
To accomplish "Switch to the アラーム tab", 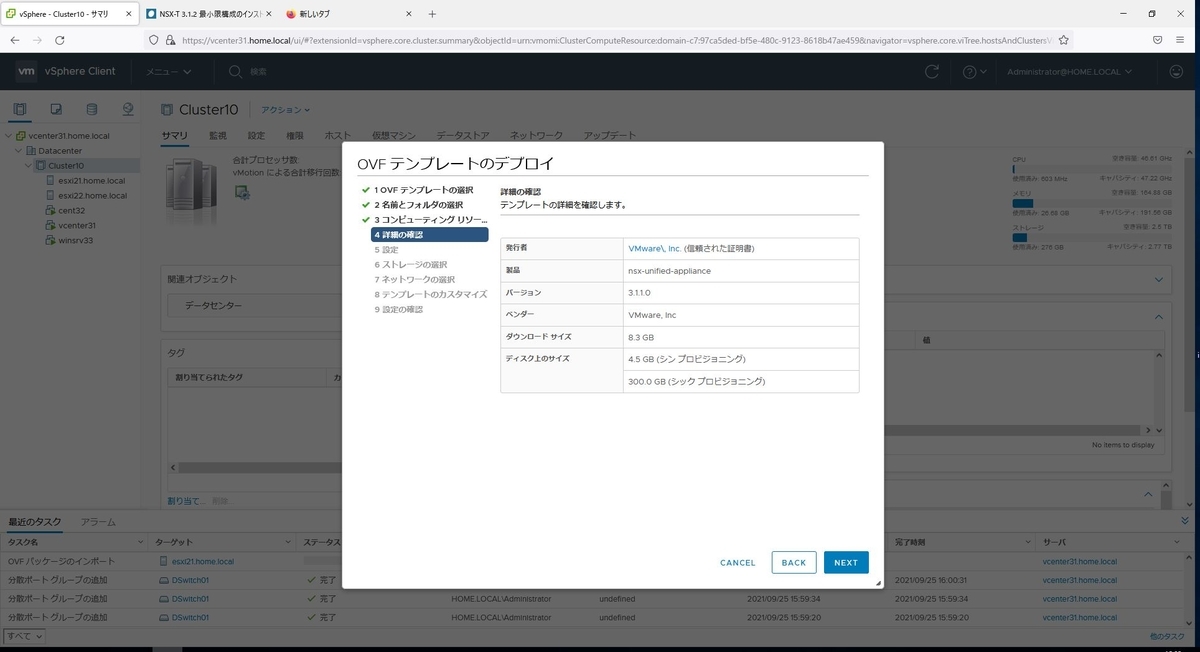I will [98, 522].
